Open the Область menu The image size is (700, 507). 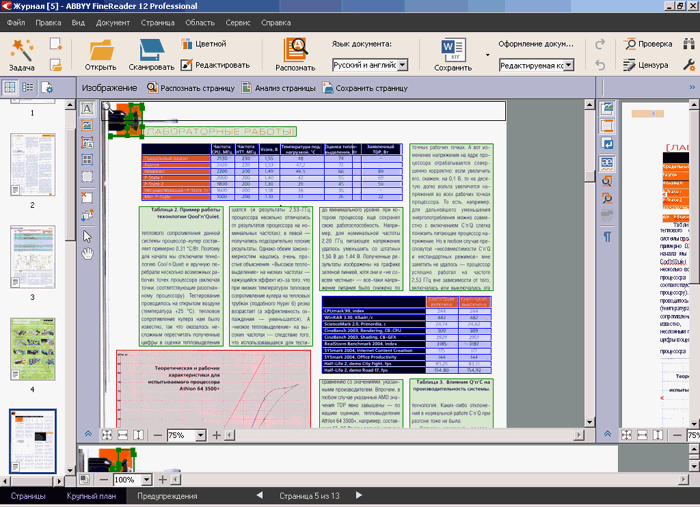(200, 22)
